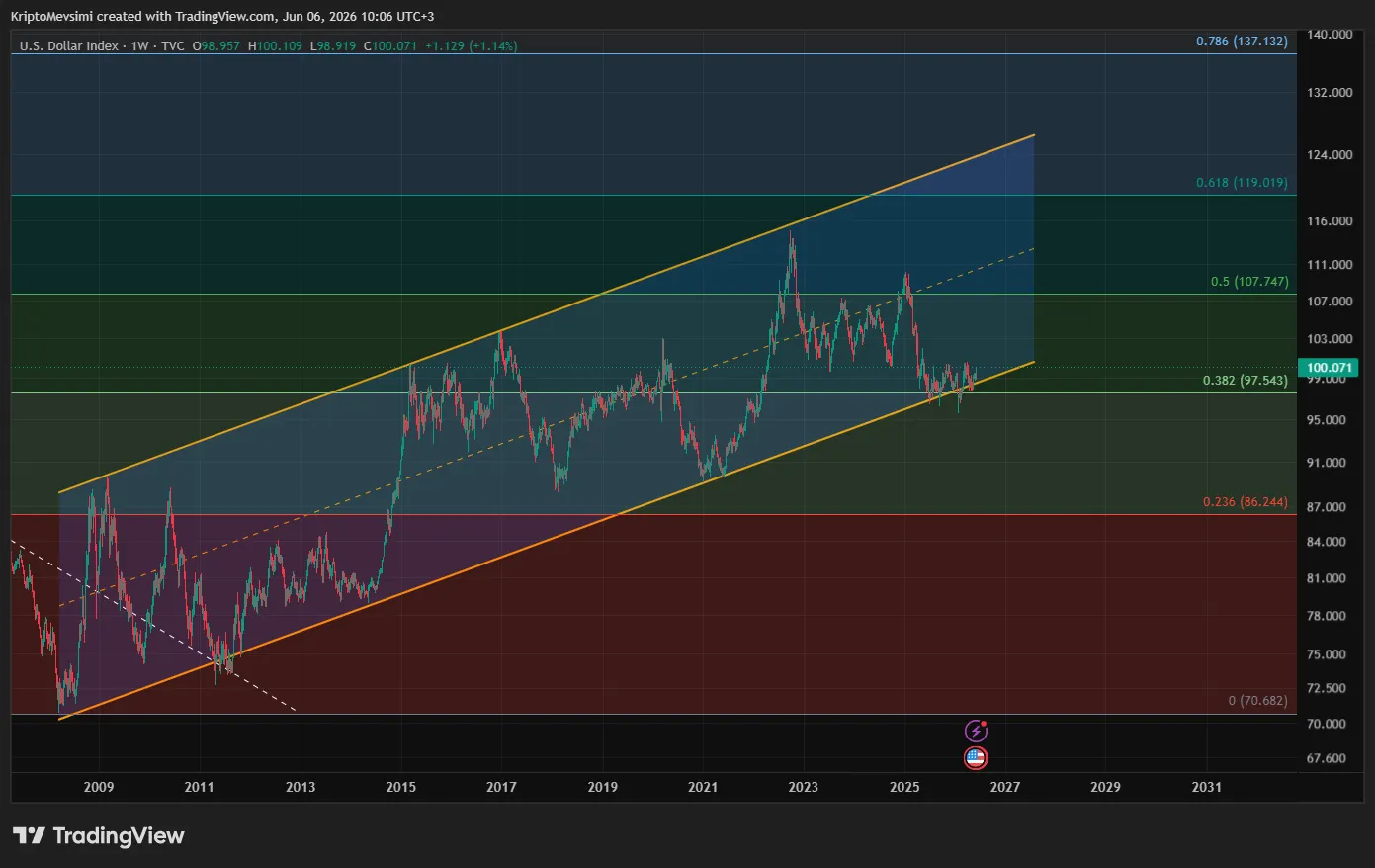Select the 0 (70.682) Fibonacci label
Screen dimensions: 1375x868
1258,701
